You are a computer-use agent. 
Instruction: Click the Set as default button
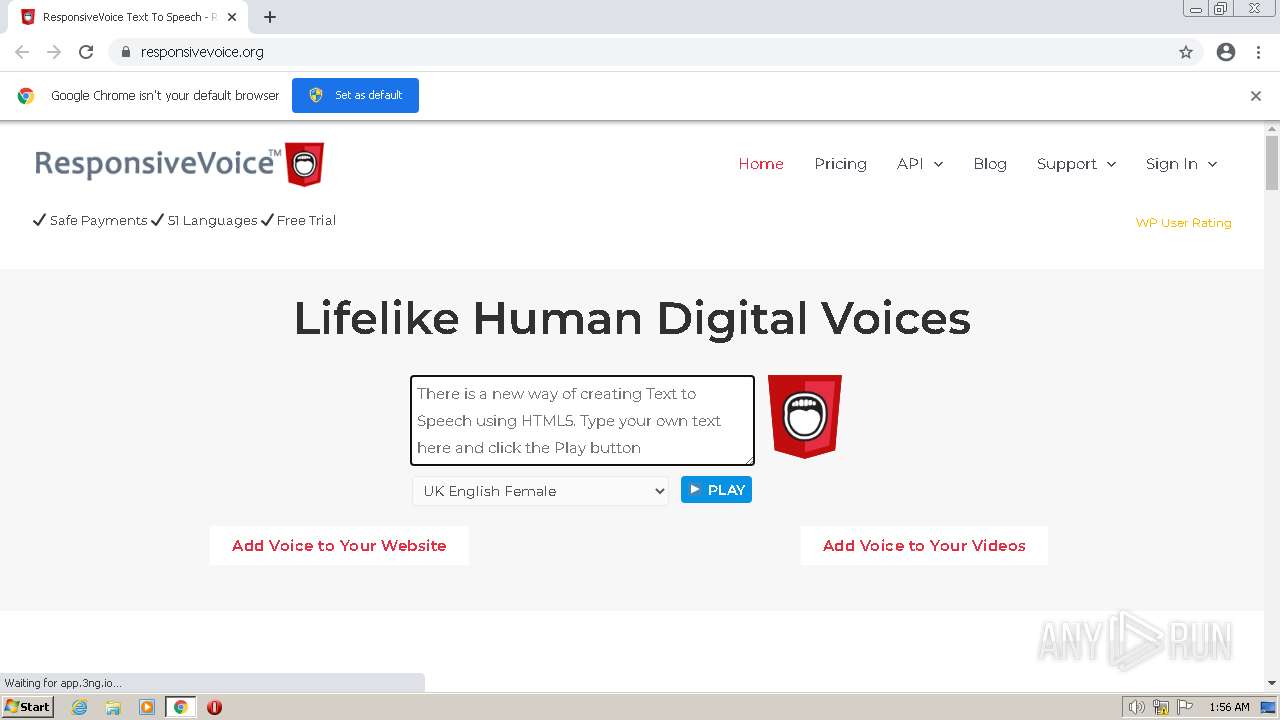point(355,95)
